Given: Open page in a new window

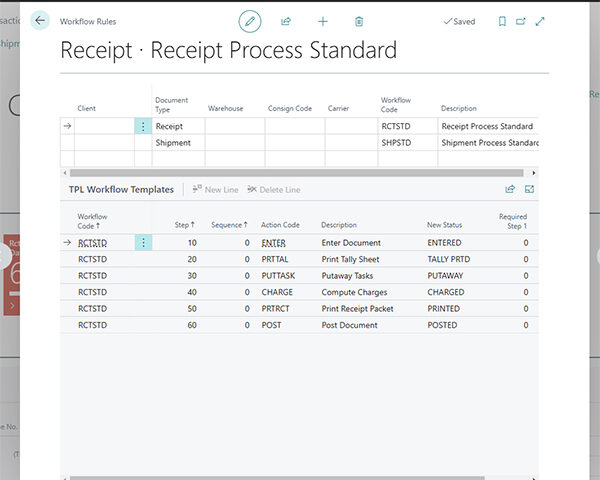Looking at the screenshot, I should 521,21.
